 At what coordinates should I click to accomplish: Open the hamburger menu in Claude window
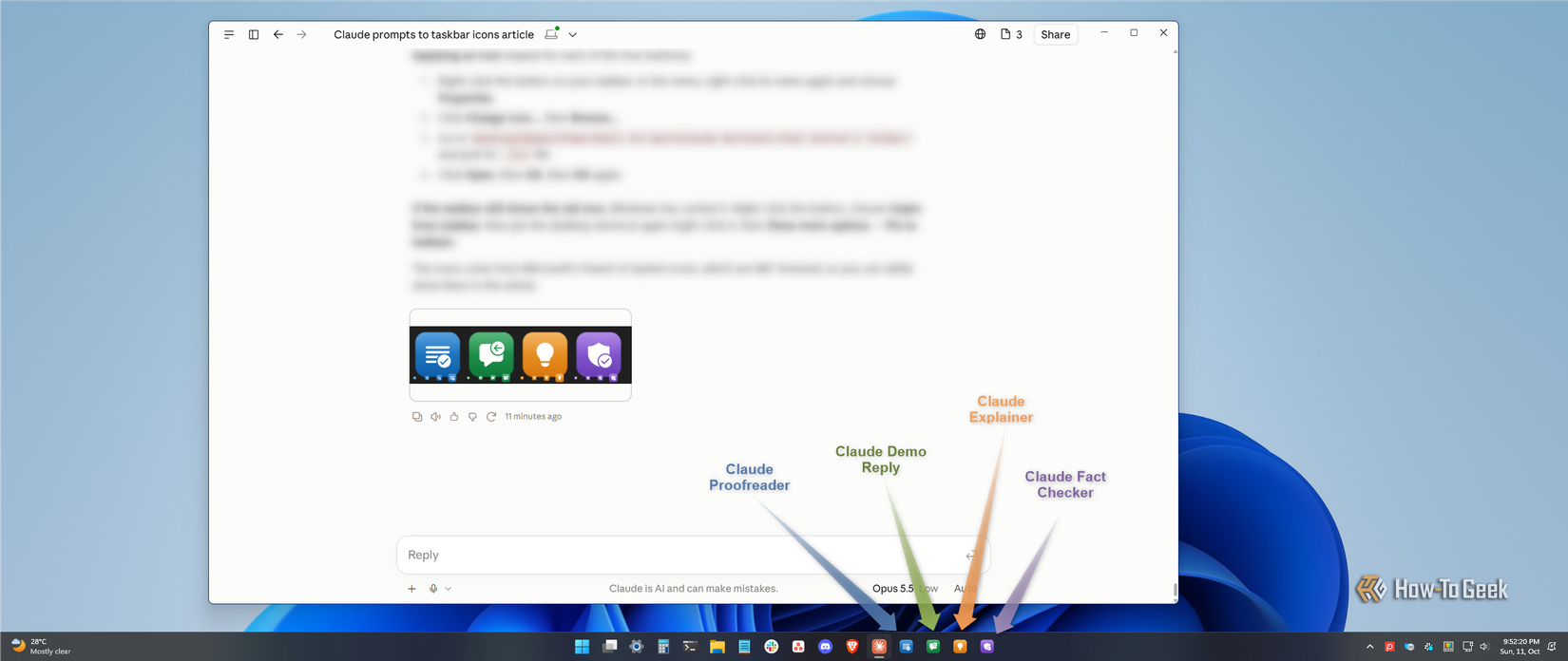[x=229, y=34]
